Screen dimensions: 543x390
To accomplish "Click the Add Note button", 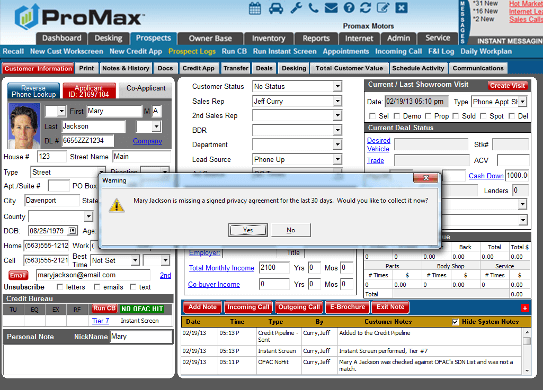I will click(x=202, y=307).
